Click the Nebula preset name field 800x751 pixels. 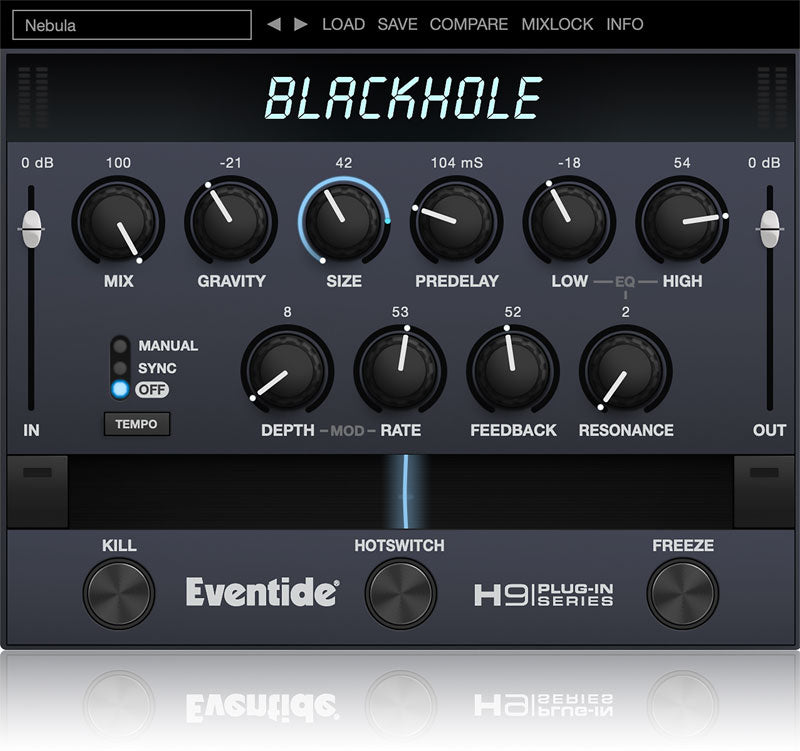click(x=132, y=25)
